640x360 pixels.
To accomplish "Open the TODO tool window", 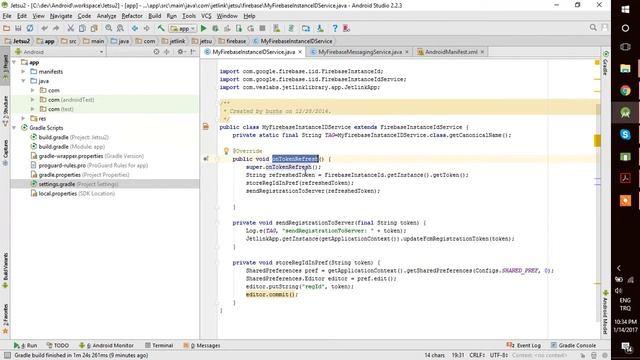I will [x=58, y=345].
